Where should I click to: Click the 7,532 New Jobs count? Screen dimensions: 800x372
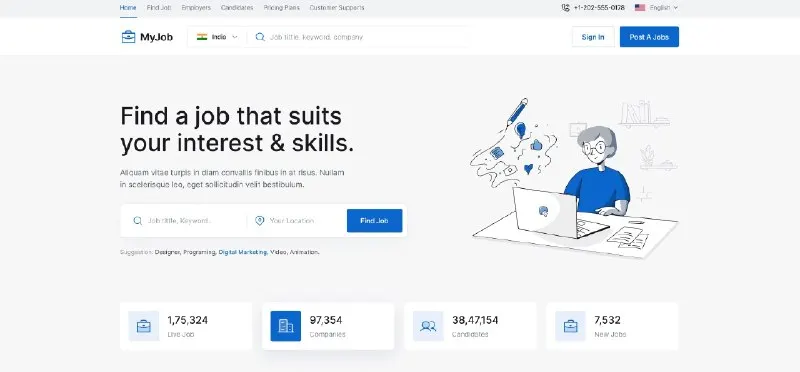[x=607, y=320]
